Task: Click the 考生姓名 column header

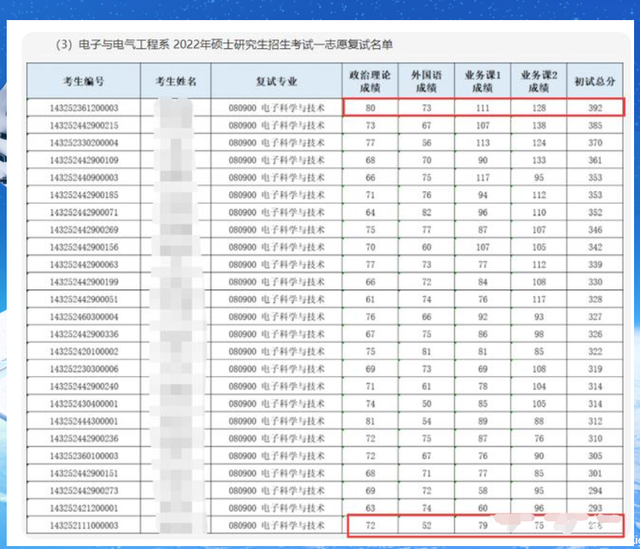Action: pyautogui.click(x=176, y=81)
